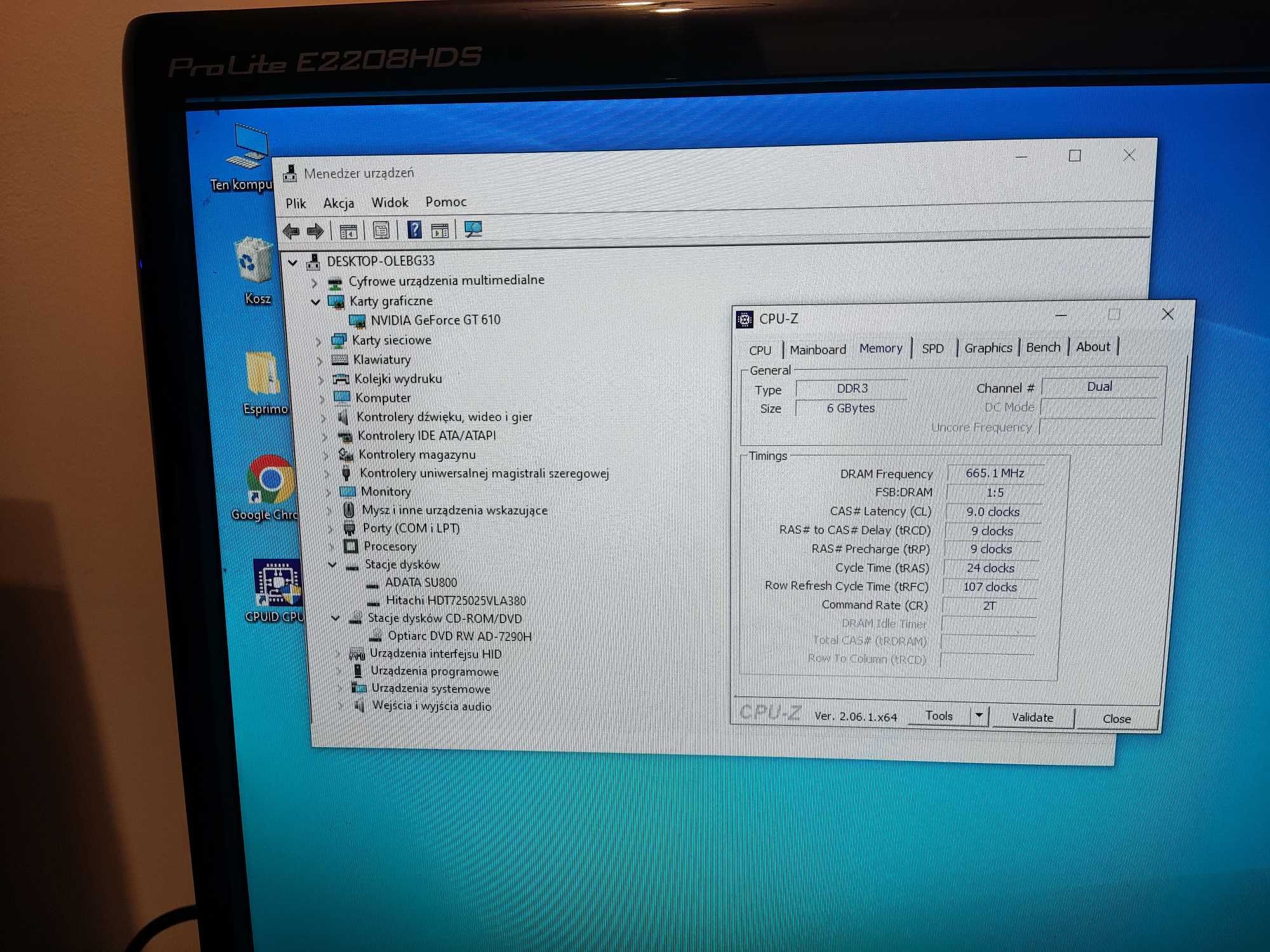Collapse Stacje dysków CD-ROM/DVD node
This screenshot has width=1270, height=952.
tap(336, 618)
